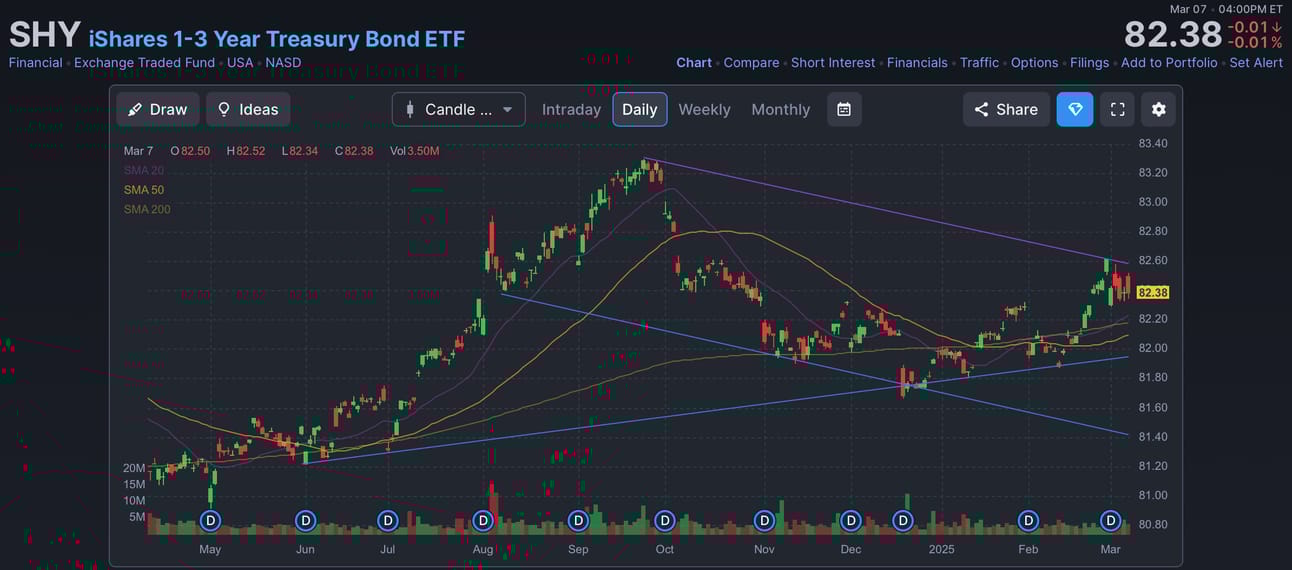Click the July dividend marker

tap(388, 521)
